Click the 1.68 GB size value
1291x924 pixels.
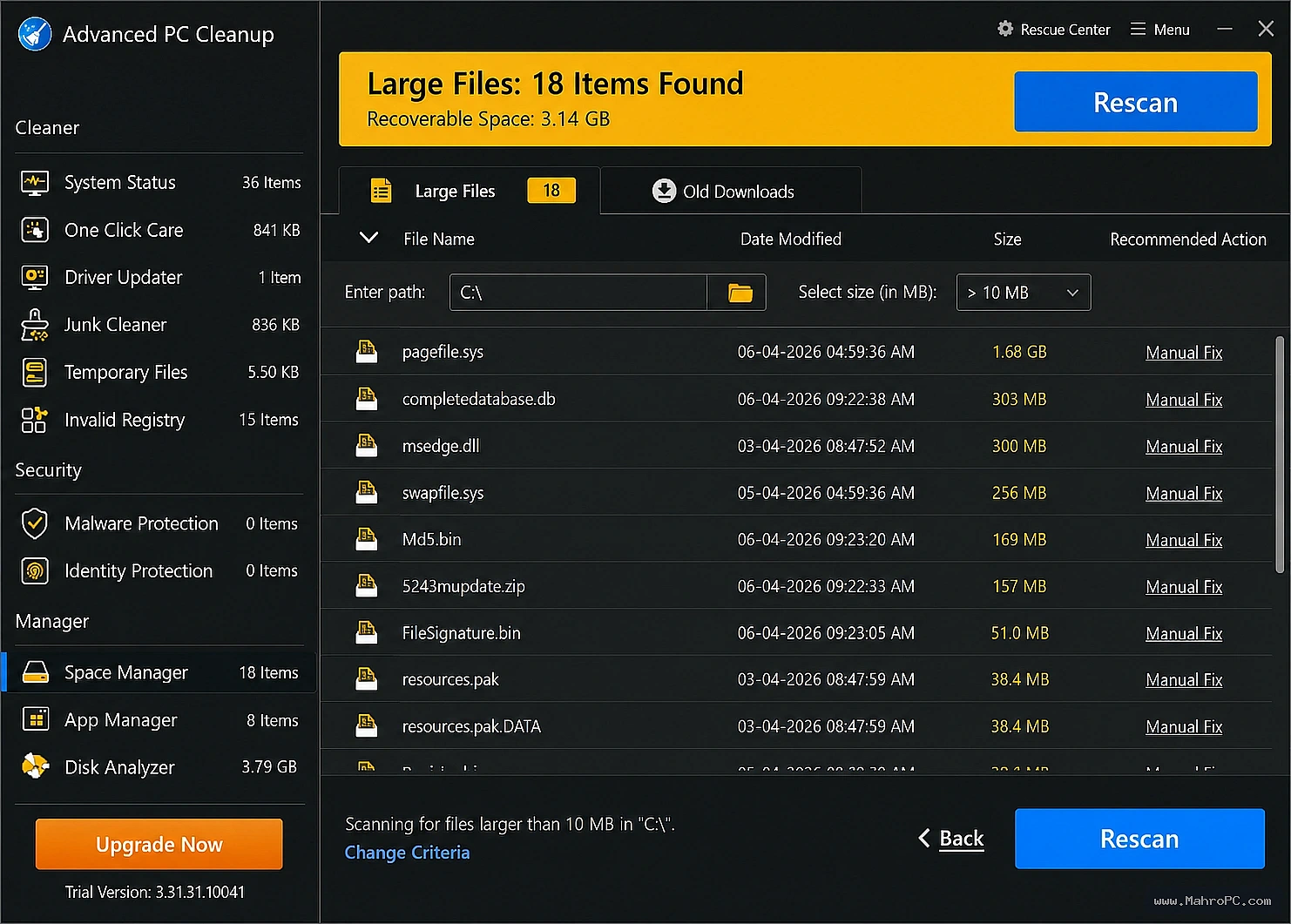coord(1019,352)
